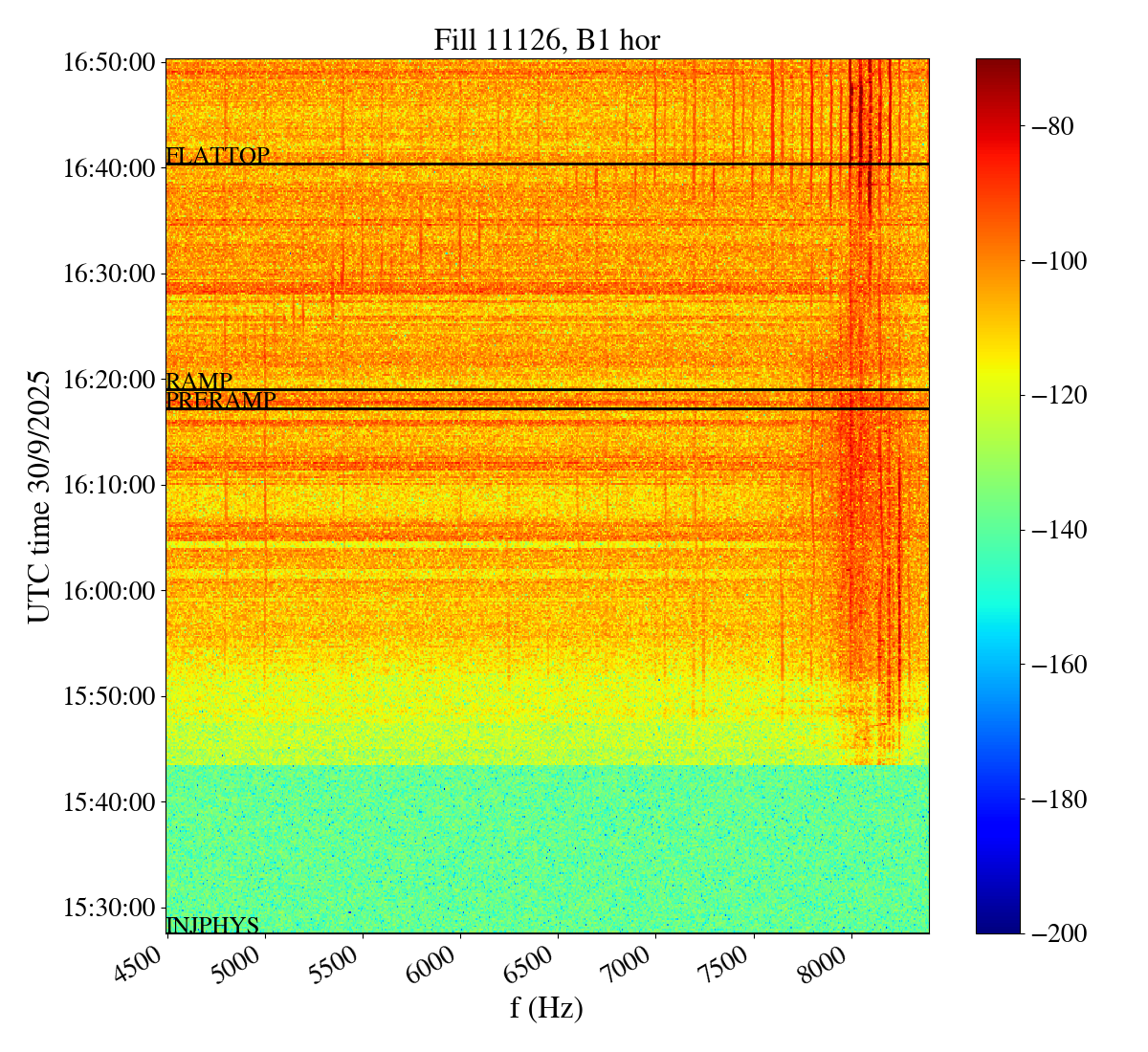1148x1052 pixels.
Task: Click the 16:10:00 time tick label
Action: tap(109, 485)
